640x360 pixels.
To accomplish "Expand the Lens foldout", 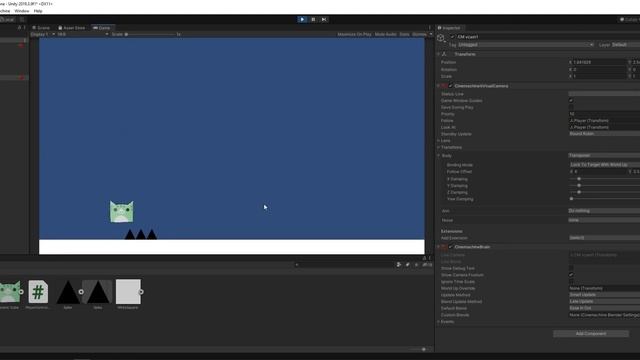I will pos(438,140).
